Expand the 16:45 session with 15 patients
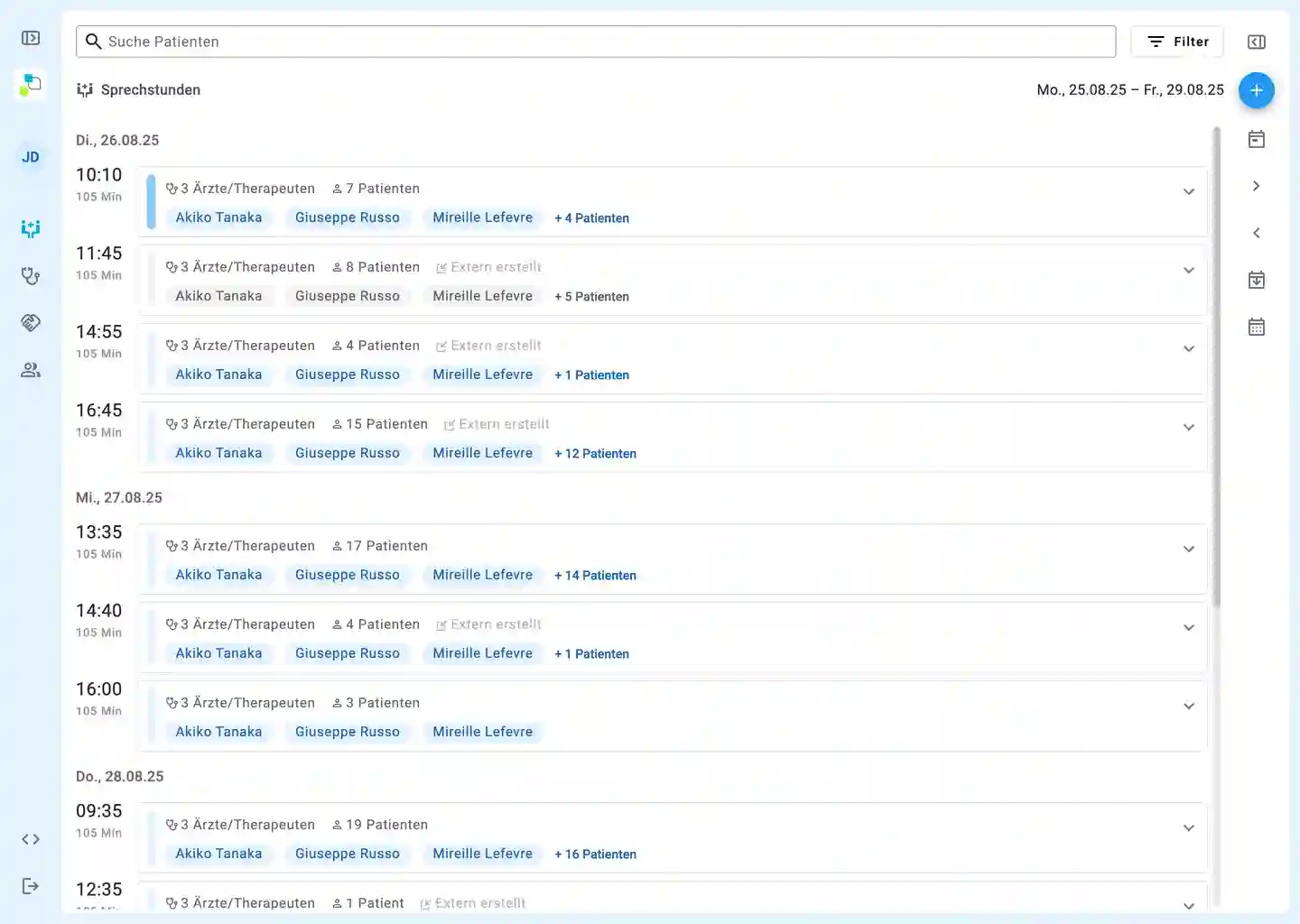This screenshot has width=1300, height=924. (1188, 427)
